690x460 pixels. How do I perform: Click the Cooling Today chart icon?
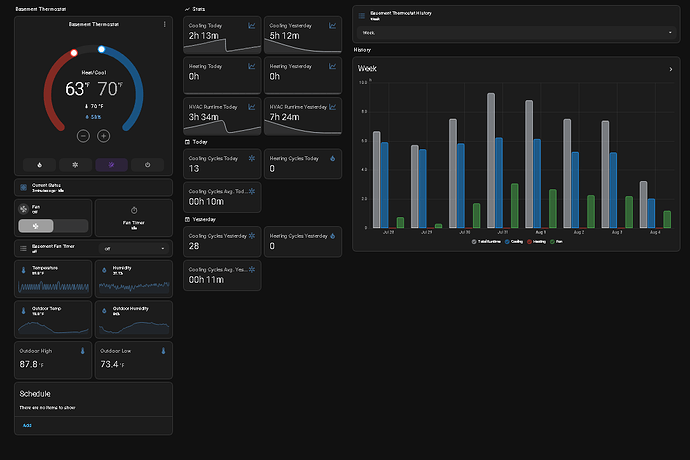tap(252, 26)
